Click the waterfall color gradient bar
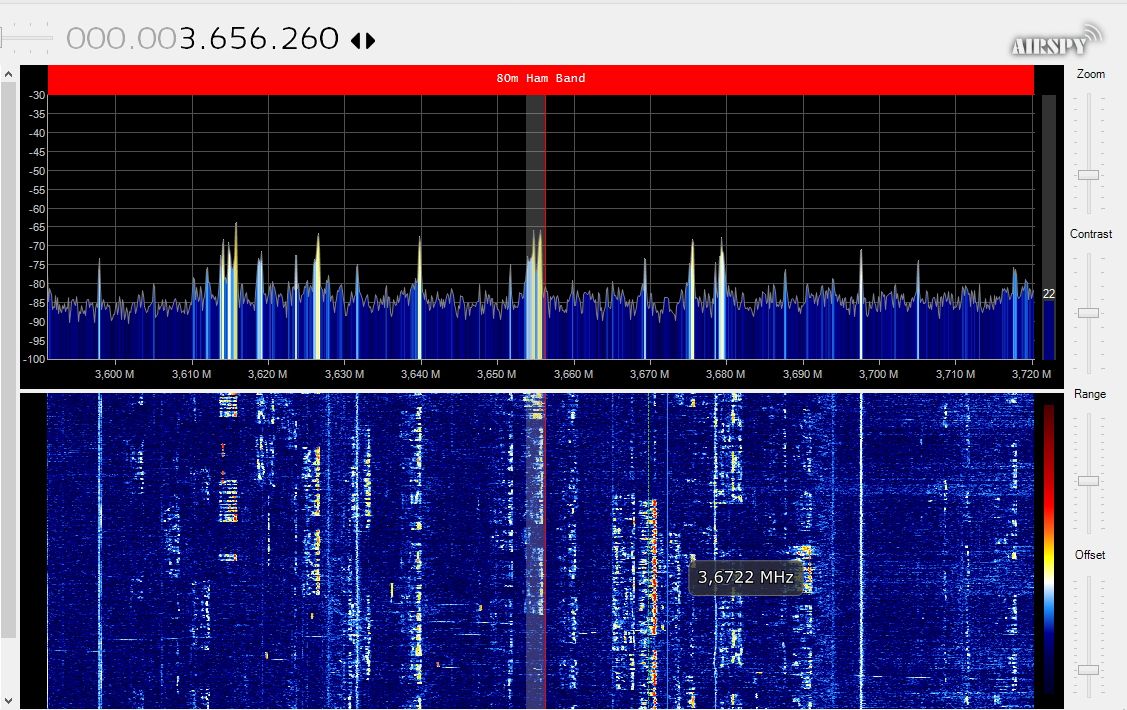Screen dimensions: 1127x710 1049,548
